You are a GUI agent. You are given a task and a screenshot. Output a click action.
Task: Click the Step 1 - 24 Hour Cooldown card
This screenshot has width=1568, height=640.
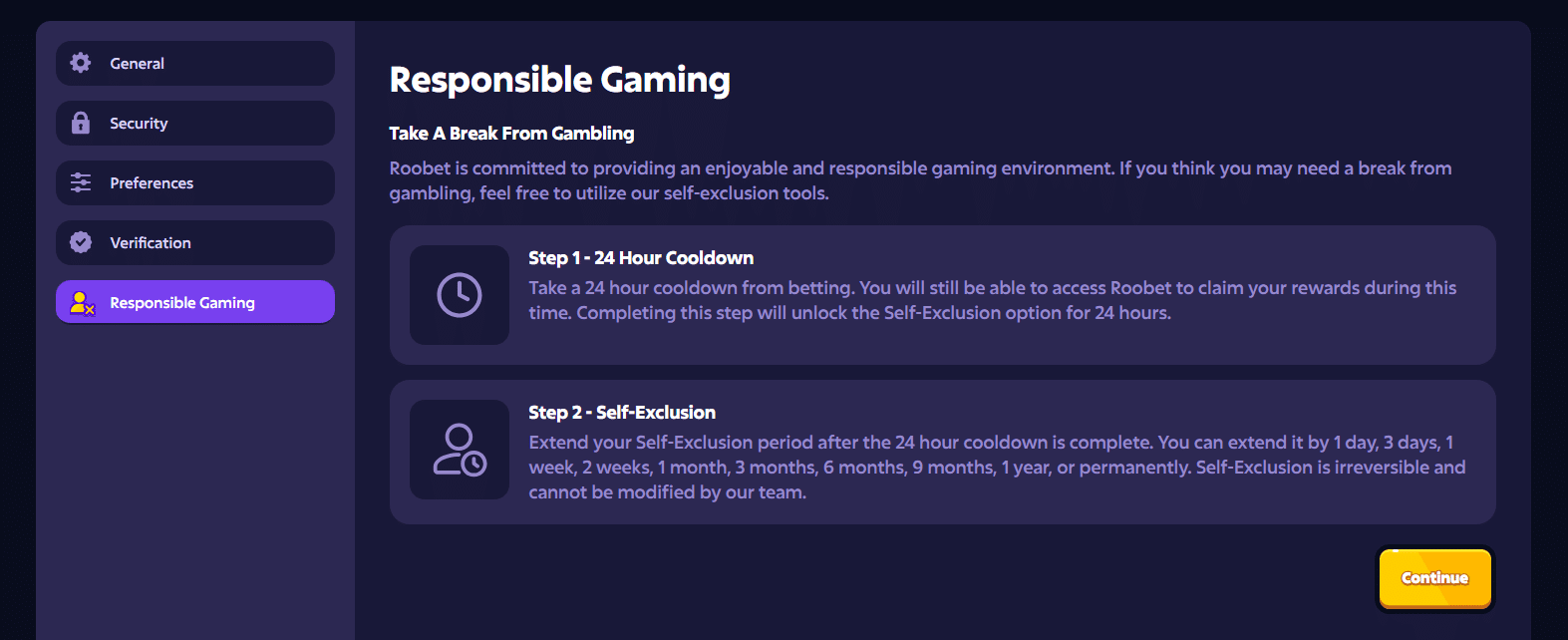click(943, 295)
